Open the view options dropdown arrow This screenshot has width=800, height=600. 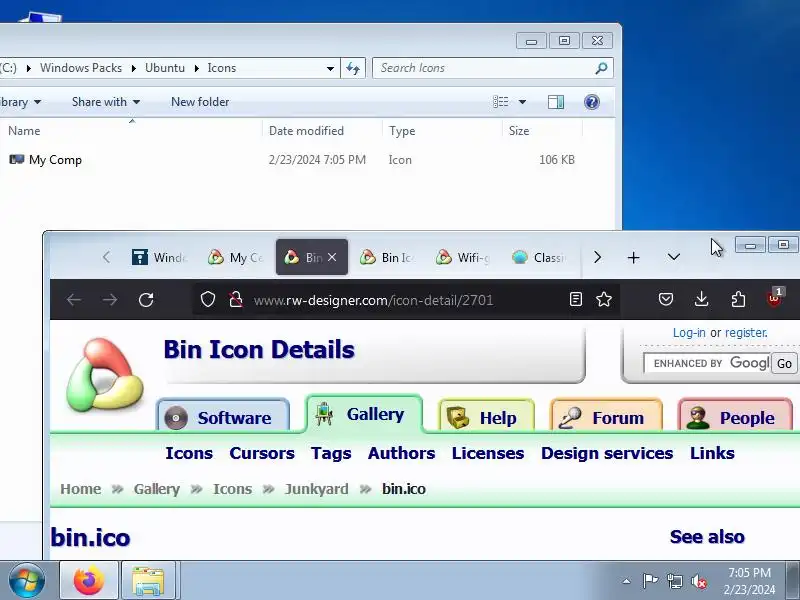(522, 102)
